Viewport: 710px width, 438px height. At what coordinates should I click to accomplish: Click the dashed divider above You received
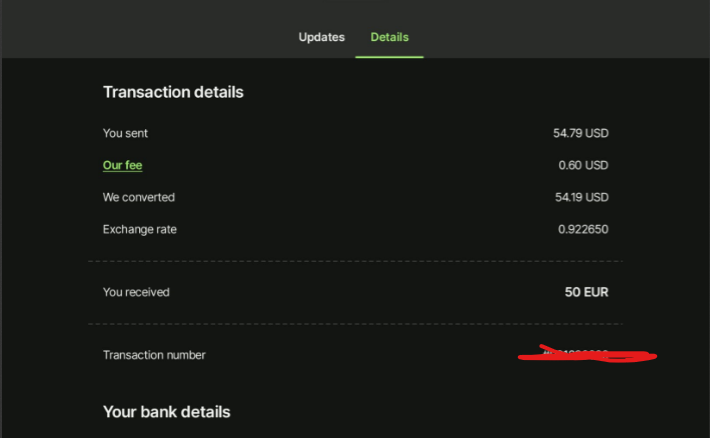tap(355, 261)
